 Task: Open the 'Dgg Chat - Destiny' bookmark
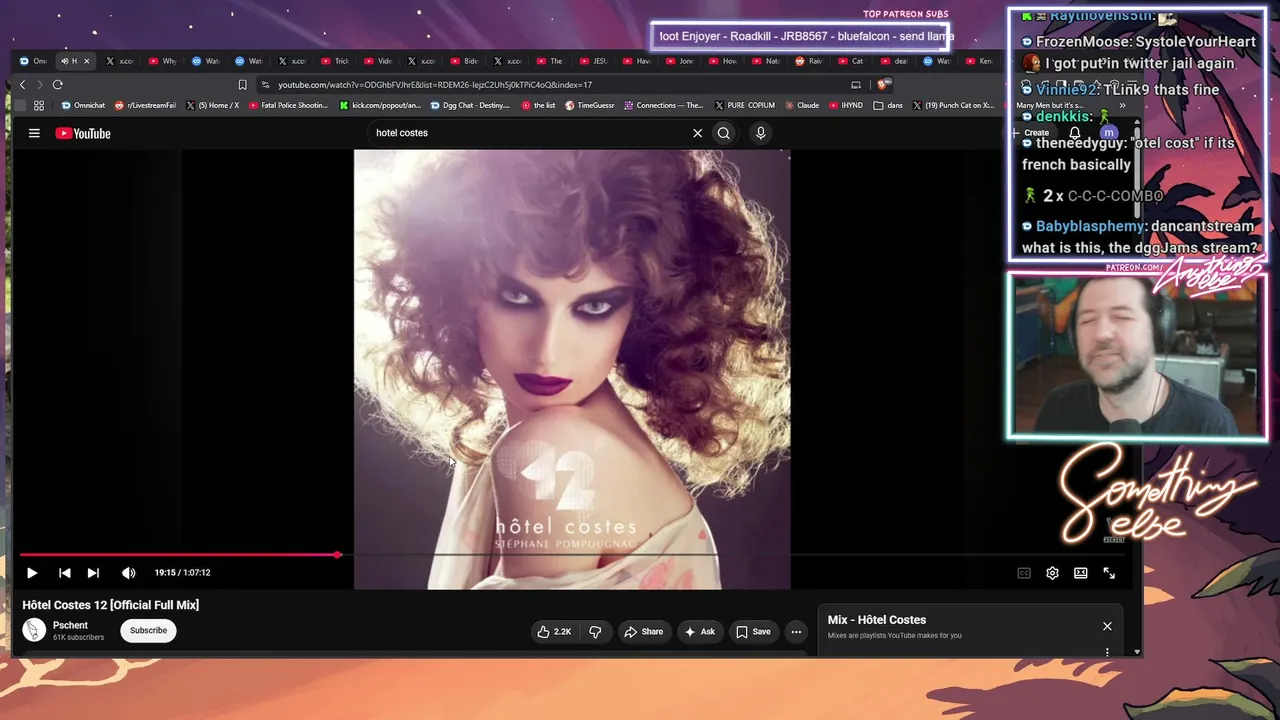(x=471, y=105)
